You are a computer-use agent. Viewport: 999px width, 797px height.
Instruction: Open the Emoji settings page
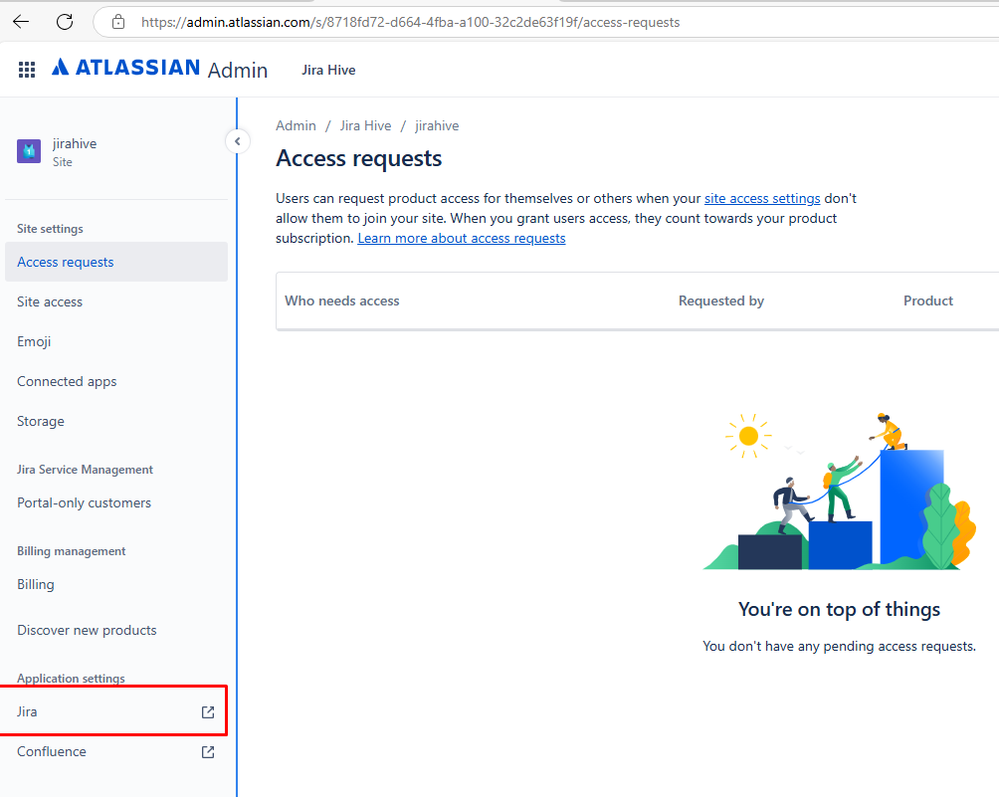coord(33,341)
